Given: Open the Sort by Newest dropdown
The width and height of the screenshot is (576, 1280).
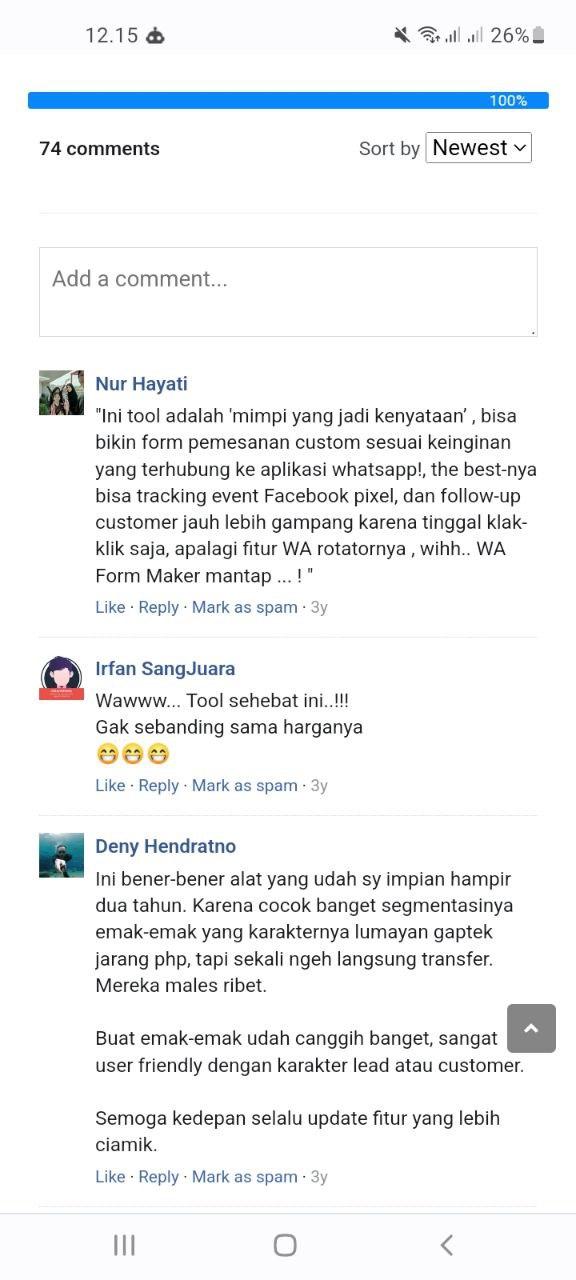Looking at the screenshot, I should point(479,148).
